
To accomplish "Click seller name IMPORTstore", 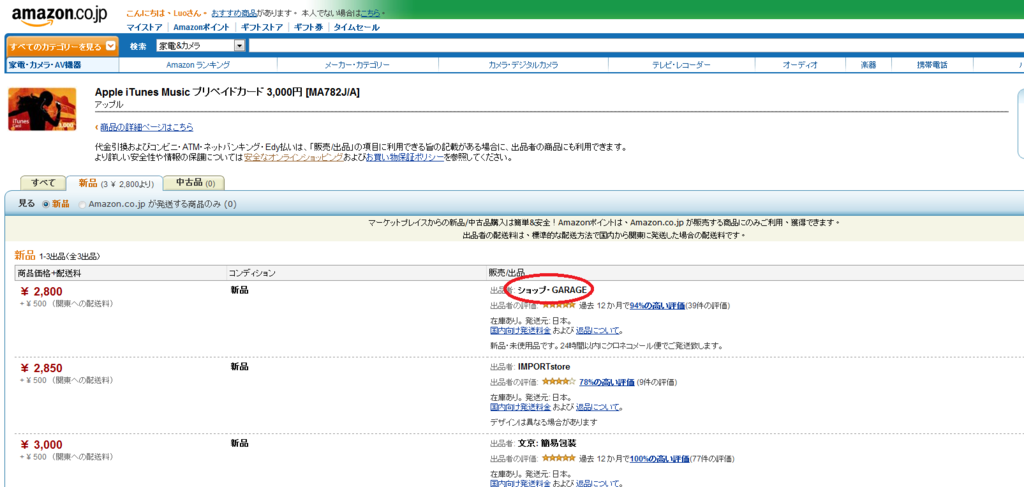I will pyautogui.click(x=543, y=367).
